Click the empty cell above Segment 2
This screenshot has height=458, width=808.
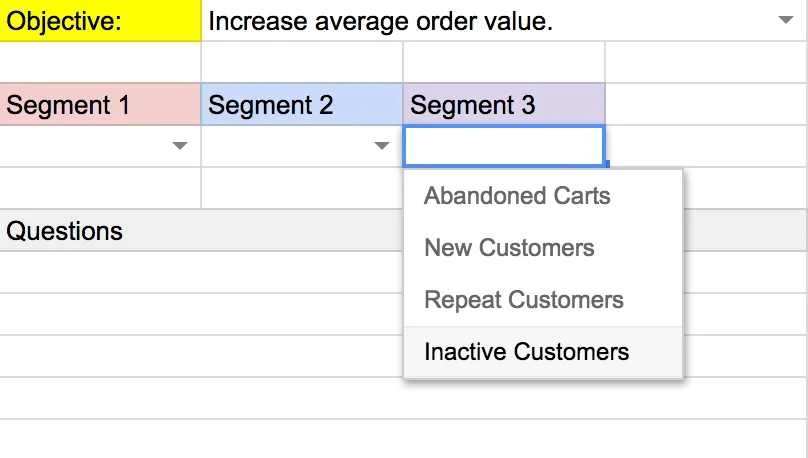click(302, 62)
